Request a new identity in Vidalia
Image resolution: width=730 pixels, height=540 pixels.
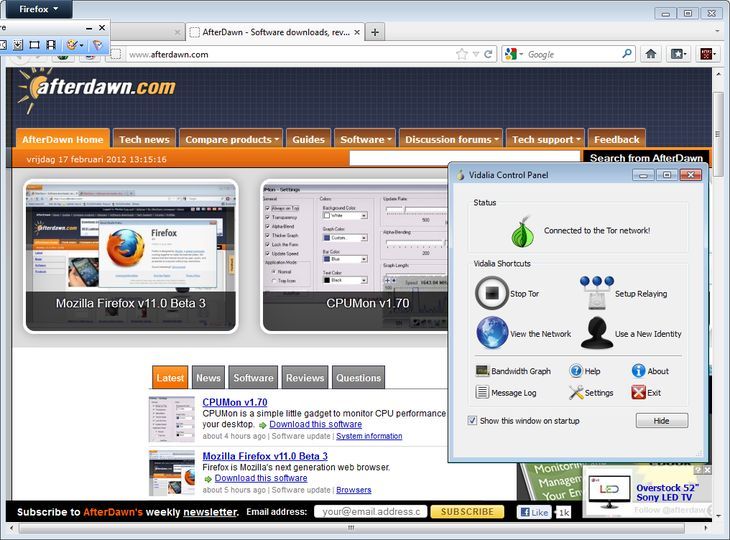click(632, 333)
